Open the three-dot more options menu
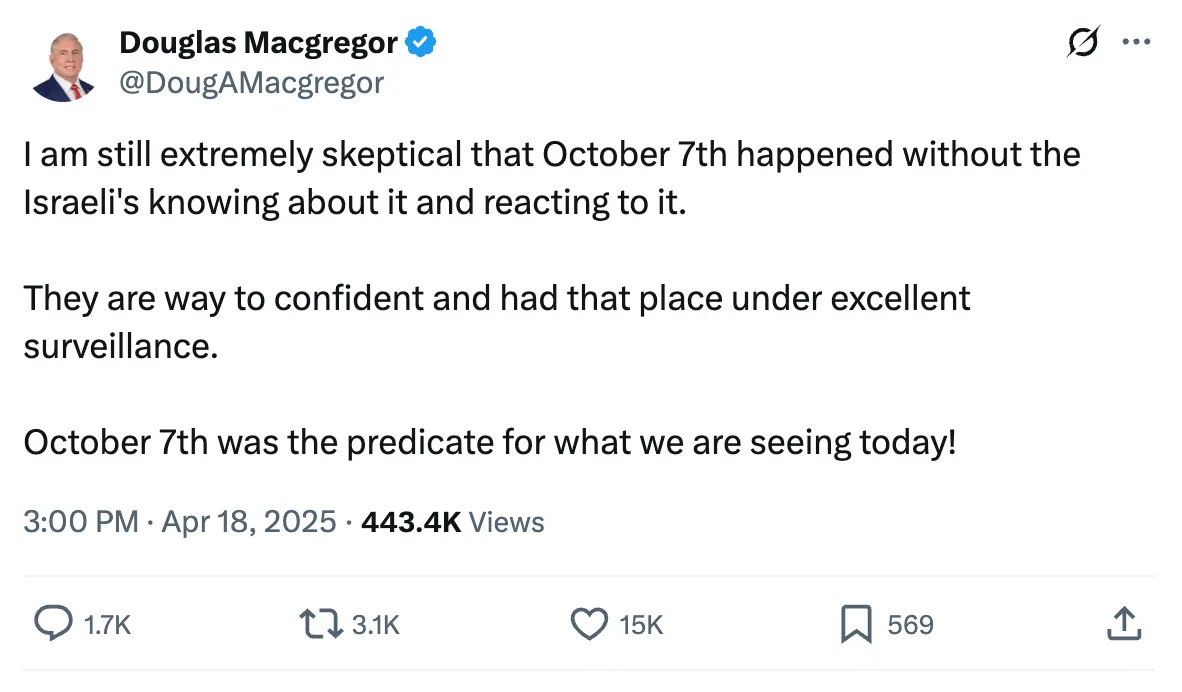Viewport: 1182px width, 692px height. (x=1137, y=43)
